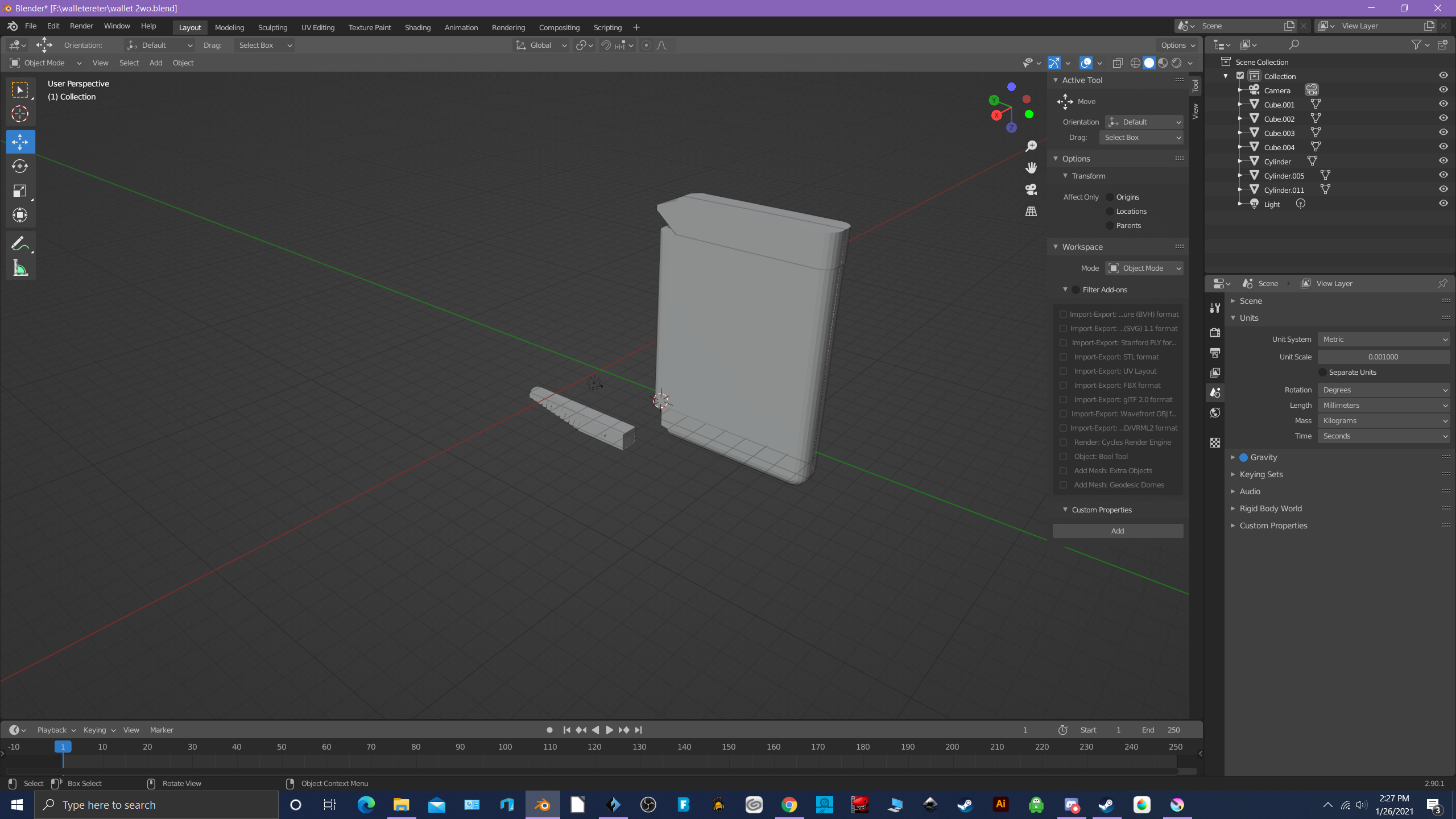Image resolution: width=1456 pixels, height=819 pixels.
Task: Open Global transform orientation dropdown
Action: pos(541,45)
